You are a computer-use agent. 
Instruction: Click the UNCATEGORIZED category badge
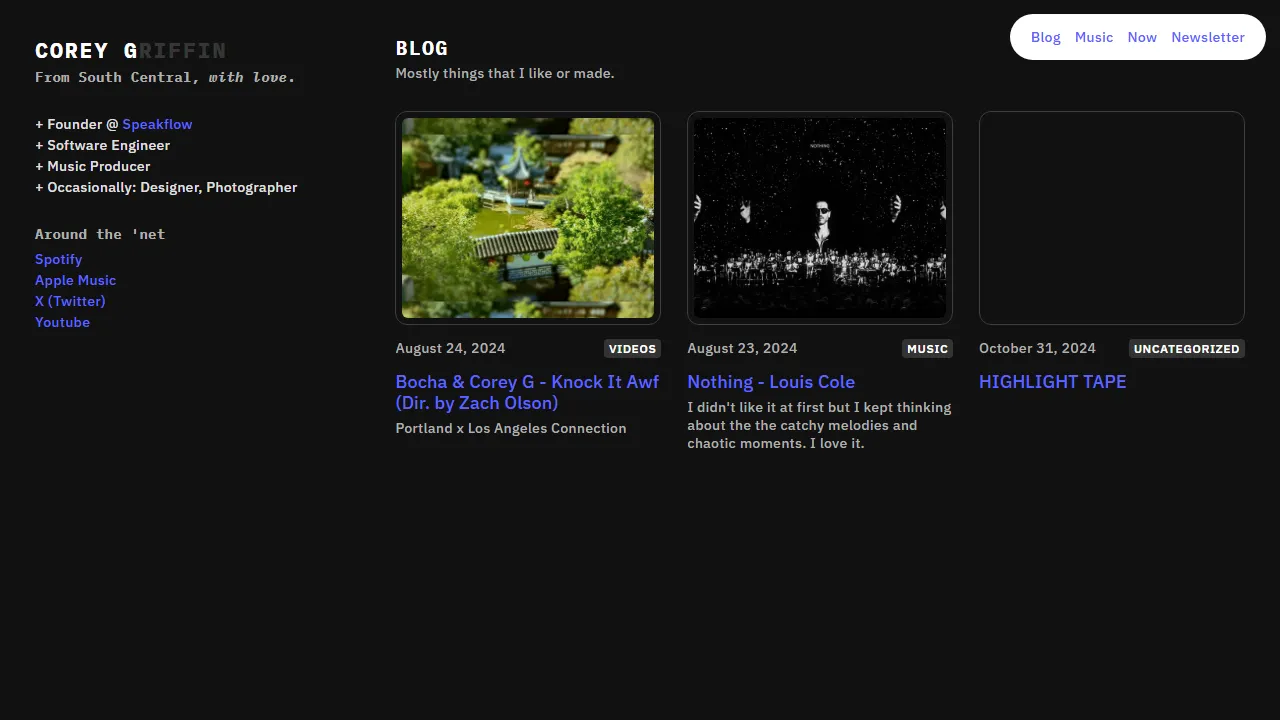click(x=1186, y=349)
